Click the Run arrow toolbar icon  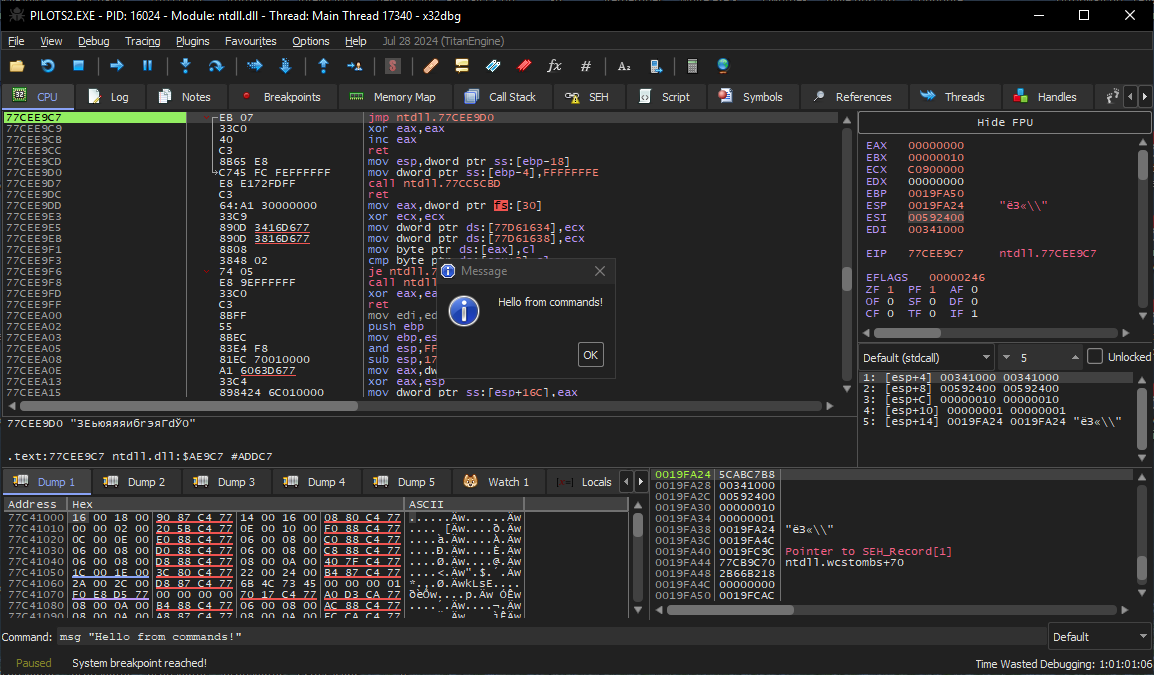[116, 66]
